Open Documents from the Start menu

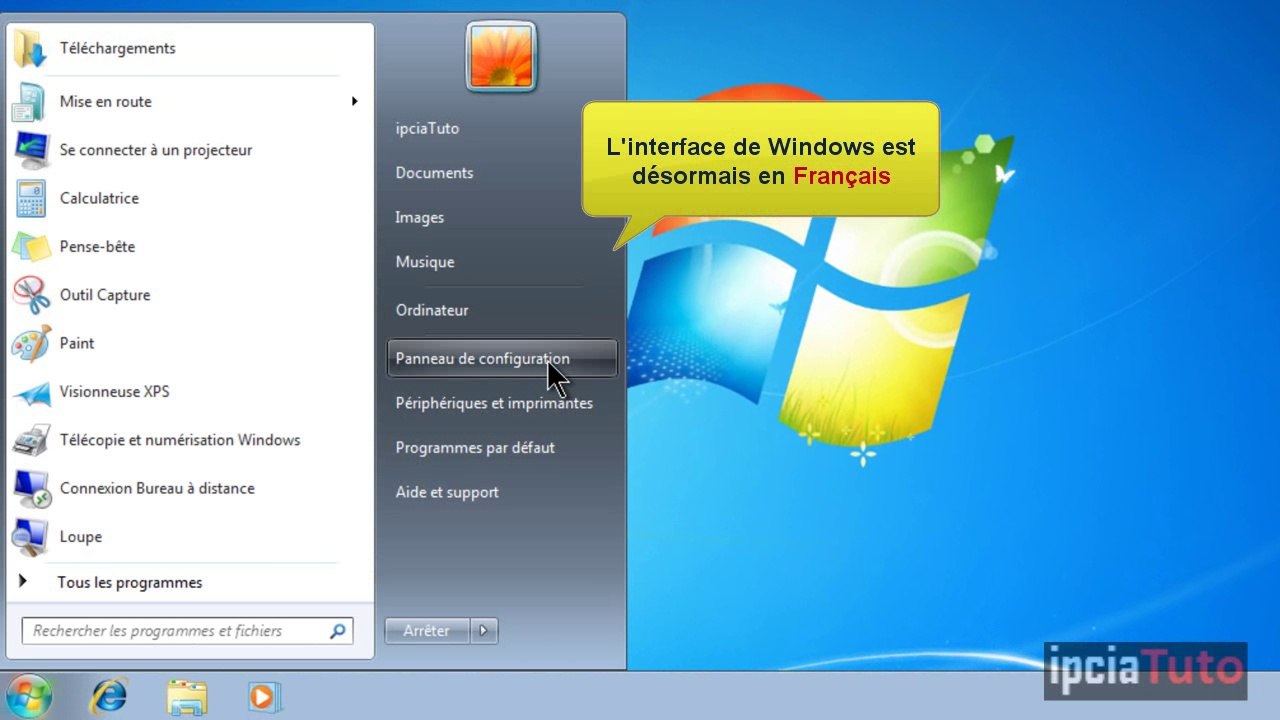[434, 173]
